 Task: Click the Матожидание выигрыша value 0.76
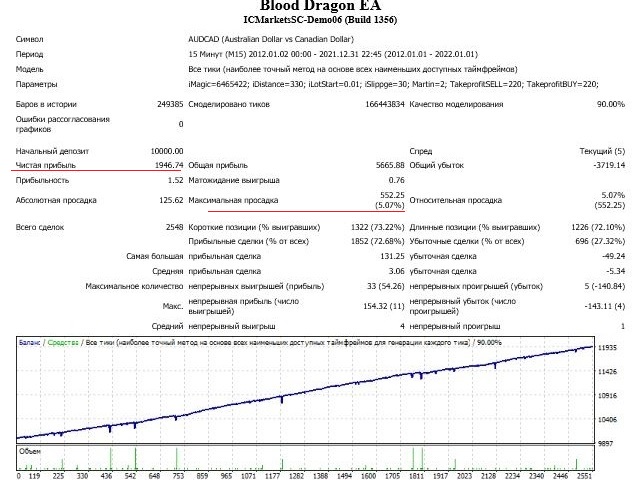point(396,180)
